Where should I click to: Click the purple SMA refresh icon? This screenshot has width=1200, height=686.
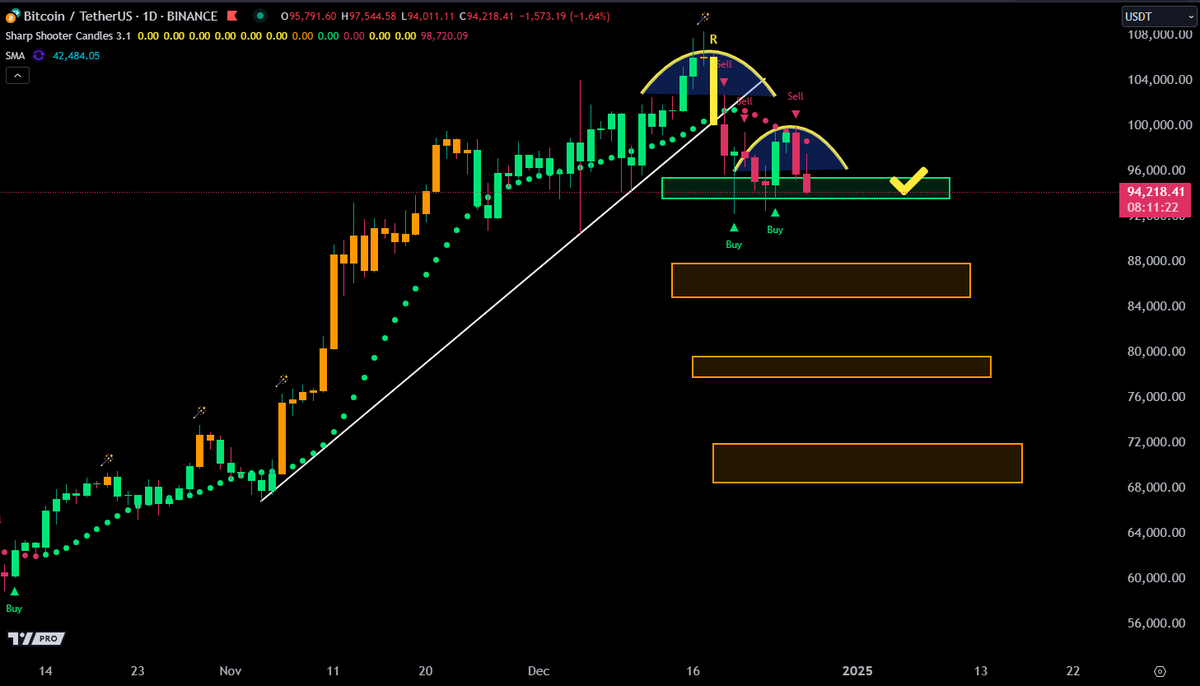coord(38,56)
